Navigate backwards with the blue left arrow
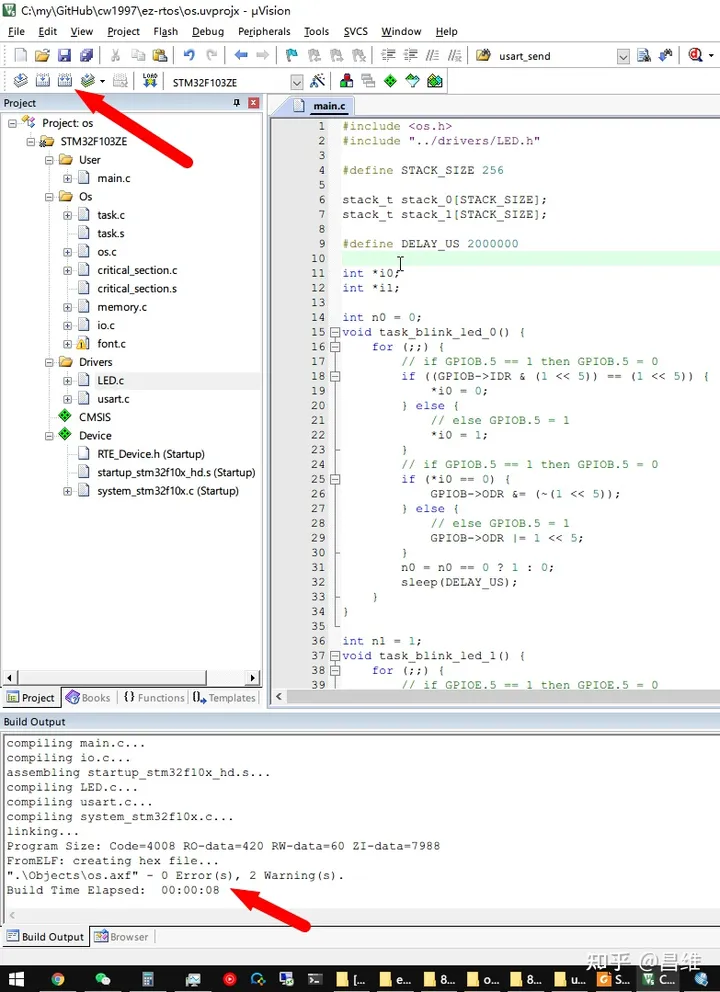The width and height of the screenshot is (720, 992). 240,56
